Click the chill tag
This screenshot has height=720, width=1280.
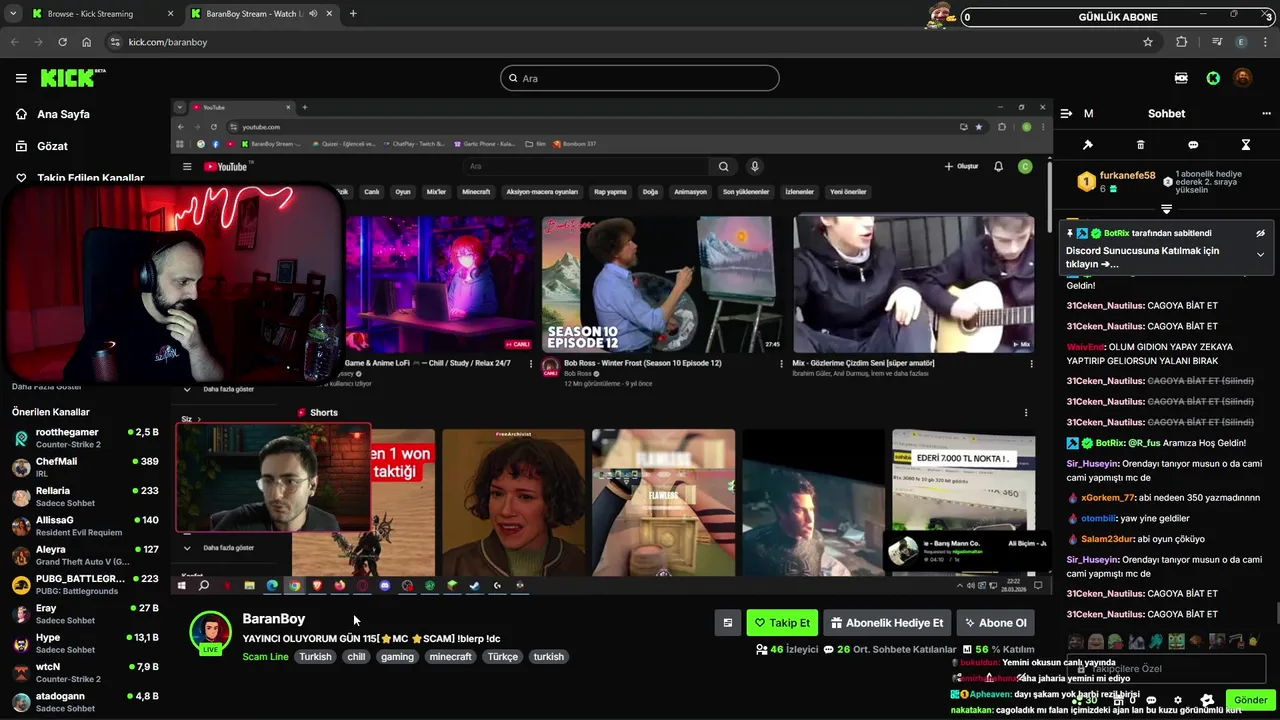tap(356, 657)
